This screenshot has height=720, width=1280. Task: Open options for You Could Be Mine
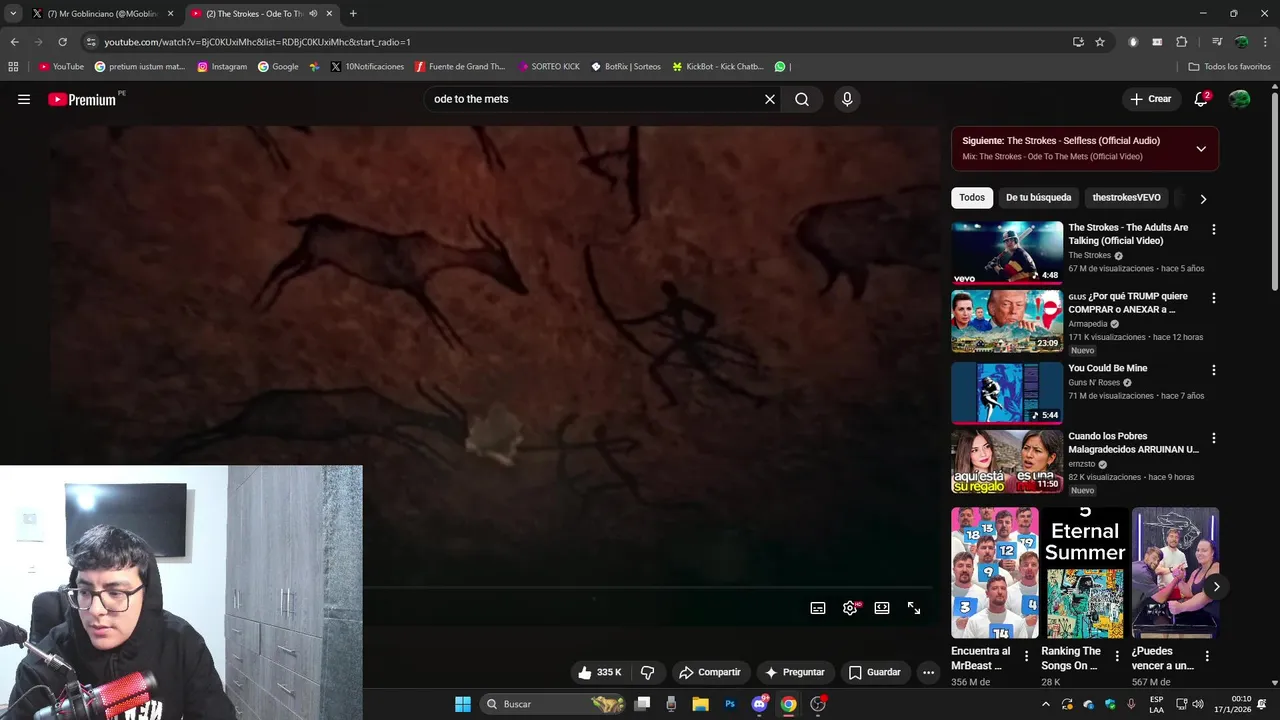click(1214, 370)
